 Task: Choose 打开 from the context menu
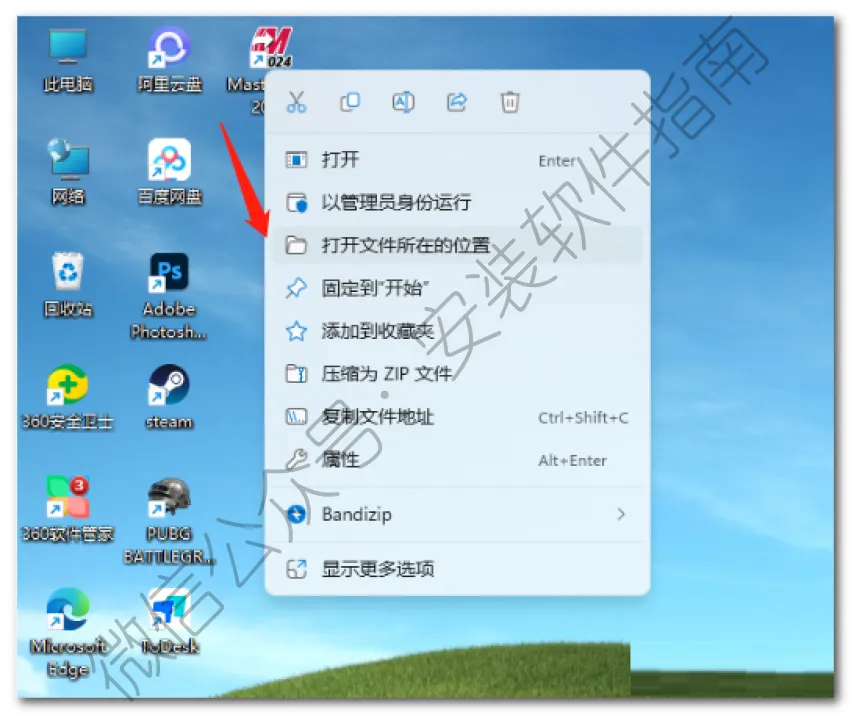click(x=457, y=160)
